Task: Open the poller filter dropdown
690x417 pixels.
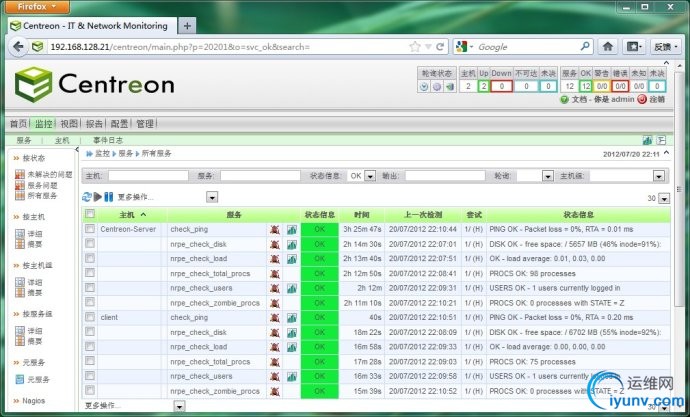Action: point(547,176)
